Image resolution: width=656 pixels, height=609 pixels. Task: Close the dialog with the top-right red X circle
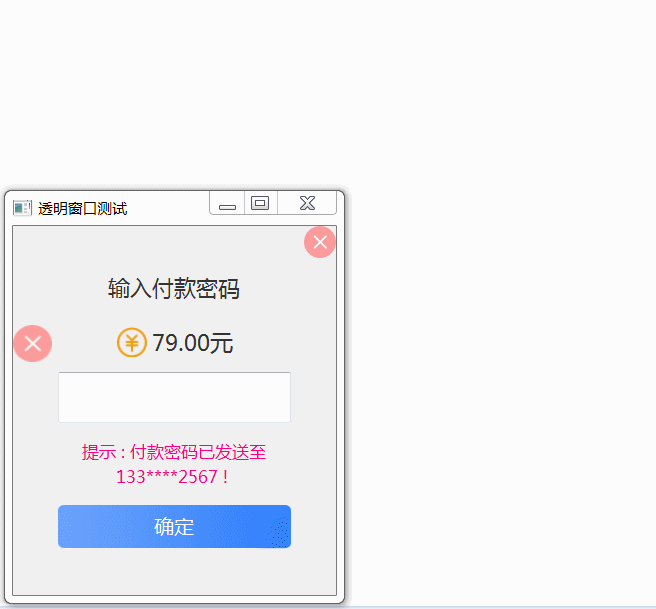tap(320, 242)
